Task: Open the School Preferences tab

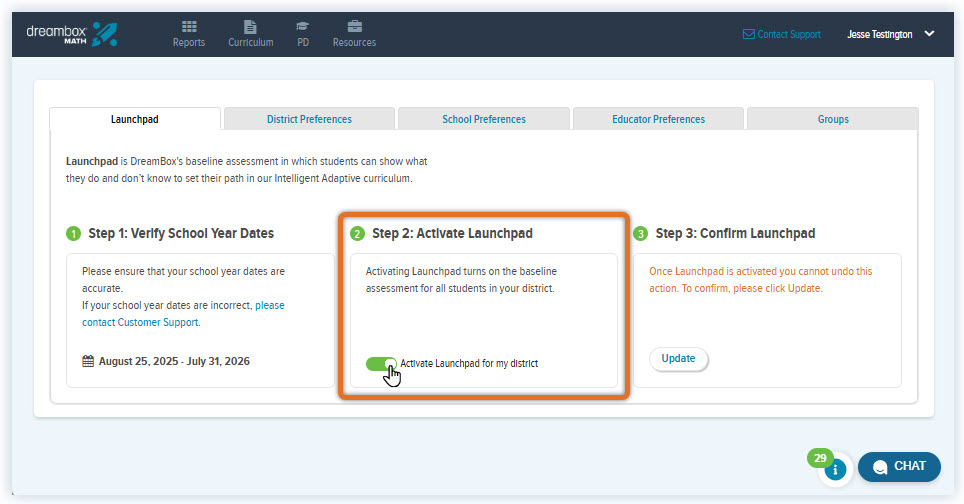Action: (484, 119)
